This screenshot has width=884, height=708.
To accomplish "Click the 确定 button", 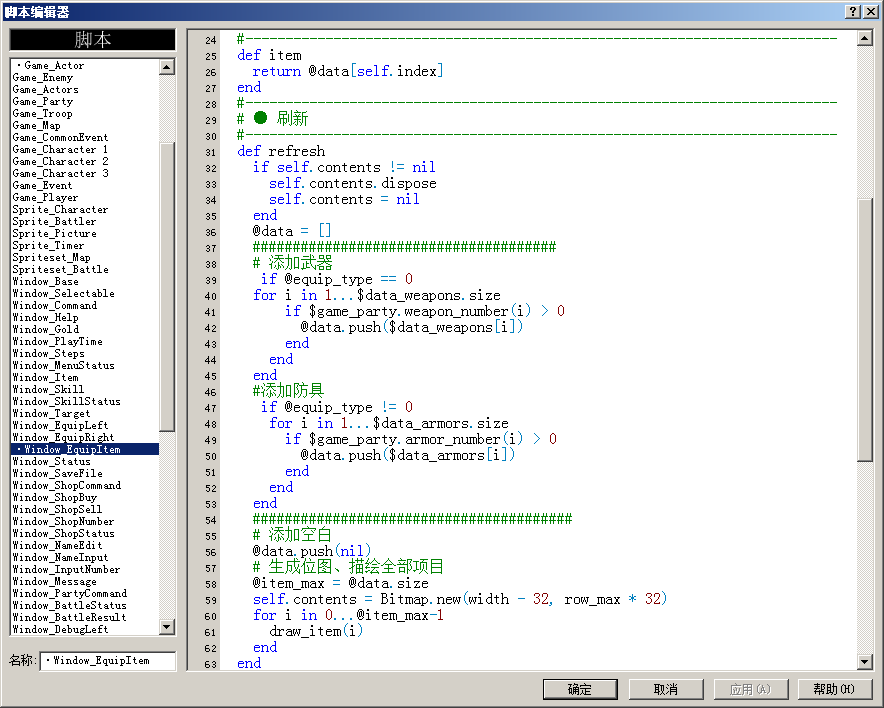I will pyautogui.click(x=580, y=689).
